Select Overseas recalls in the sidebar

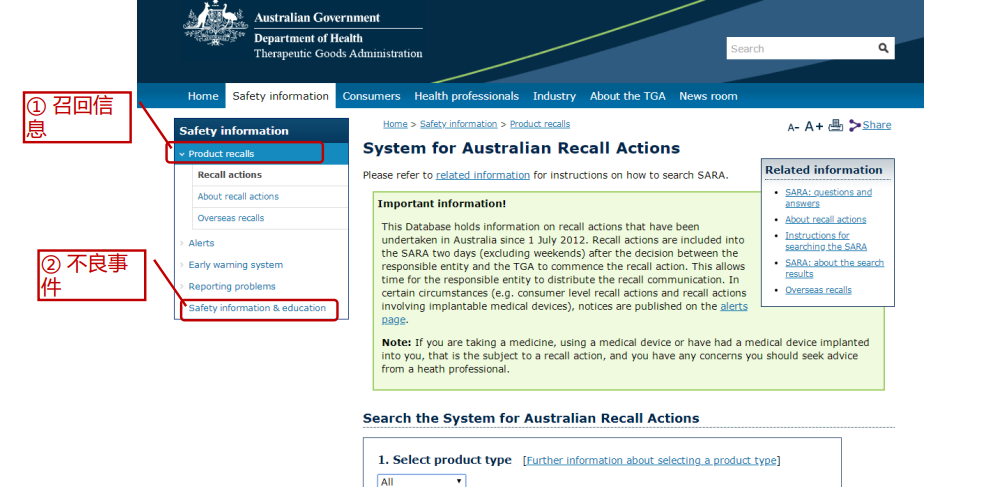point(231,218)
